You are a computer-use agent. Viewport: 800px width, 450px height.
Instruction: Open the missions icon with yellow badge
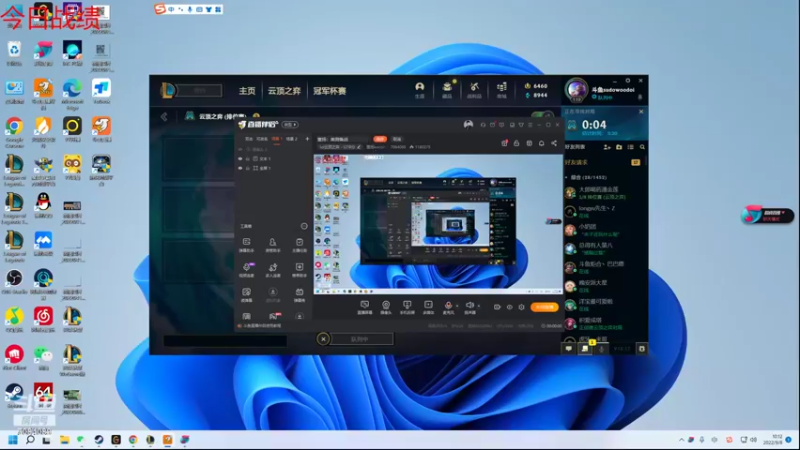pyautogui.click(x=585, y=347)
